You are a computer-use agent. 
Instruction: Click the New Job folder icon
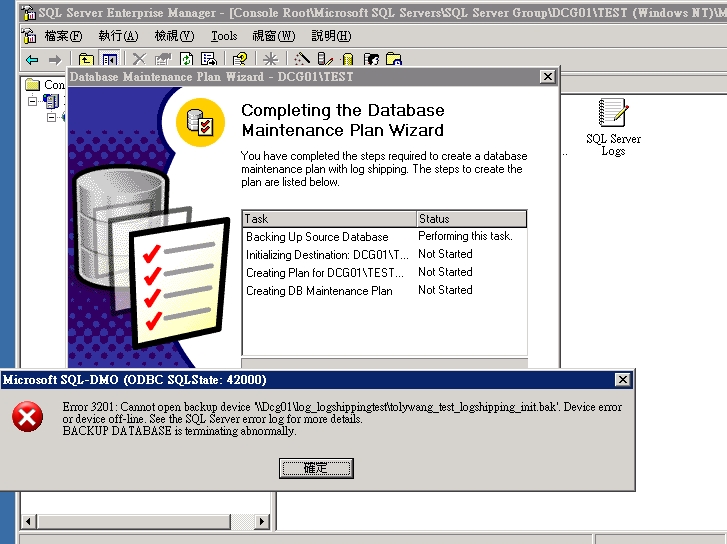(x=394, y=59)
